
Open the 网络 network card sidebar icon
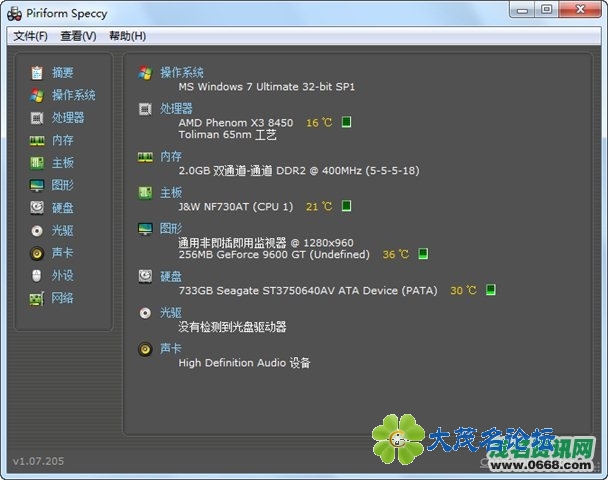pos(37,298)
